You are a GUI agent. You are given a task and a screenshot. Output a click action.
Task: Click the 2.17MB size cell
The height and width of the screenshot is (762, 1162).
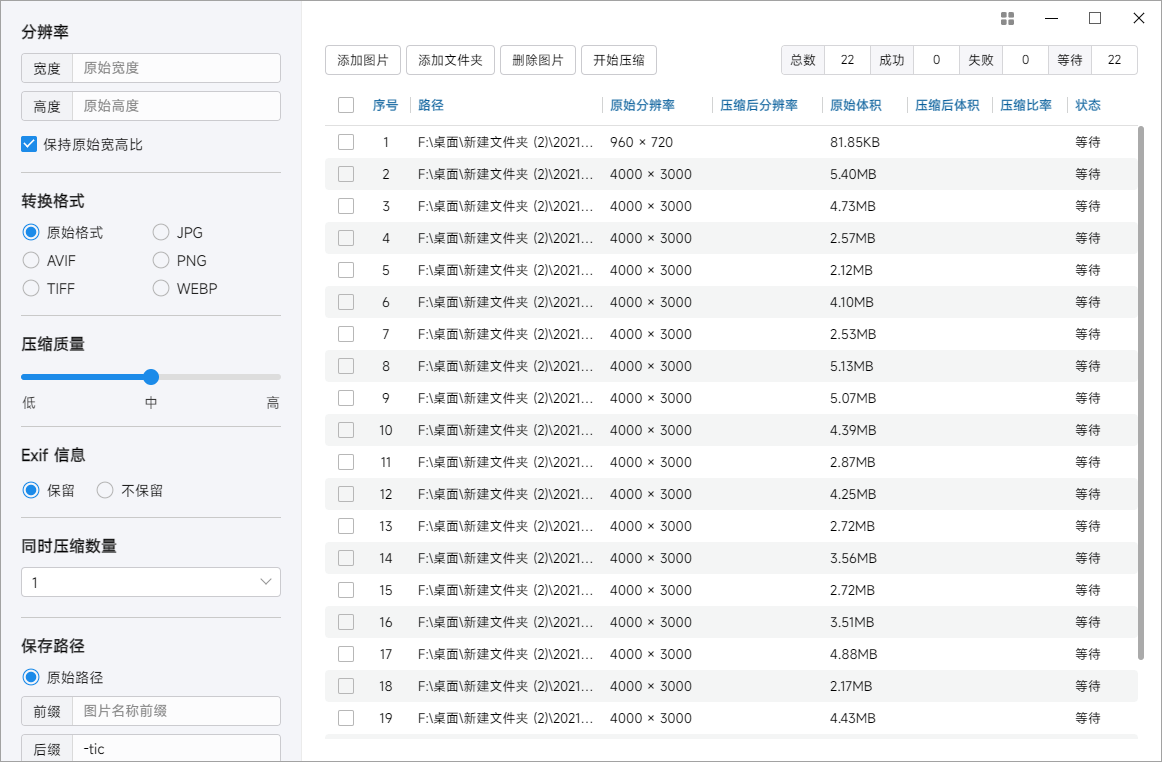pos(851,686)
